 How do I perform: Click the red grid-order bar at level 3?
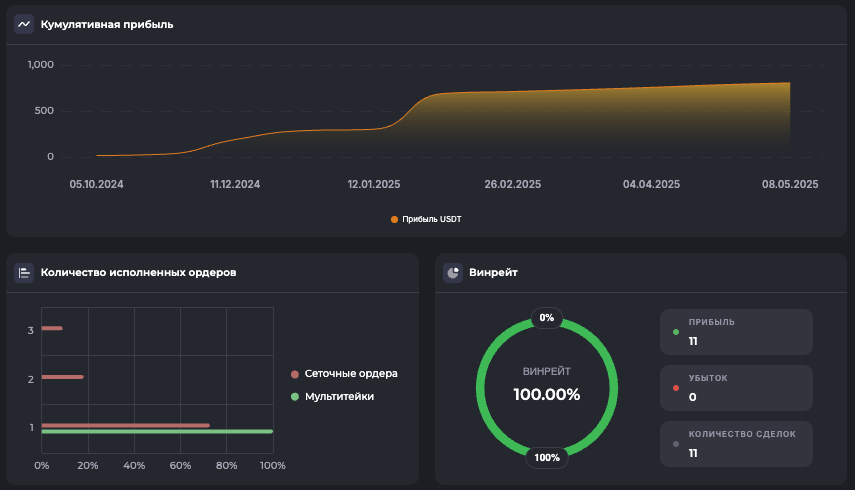(x=52, y=328)
